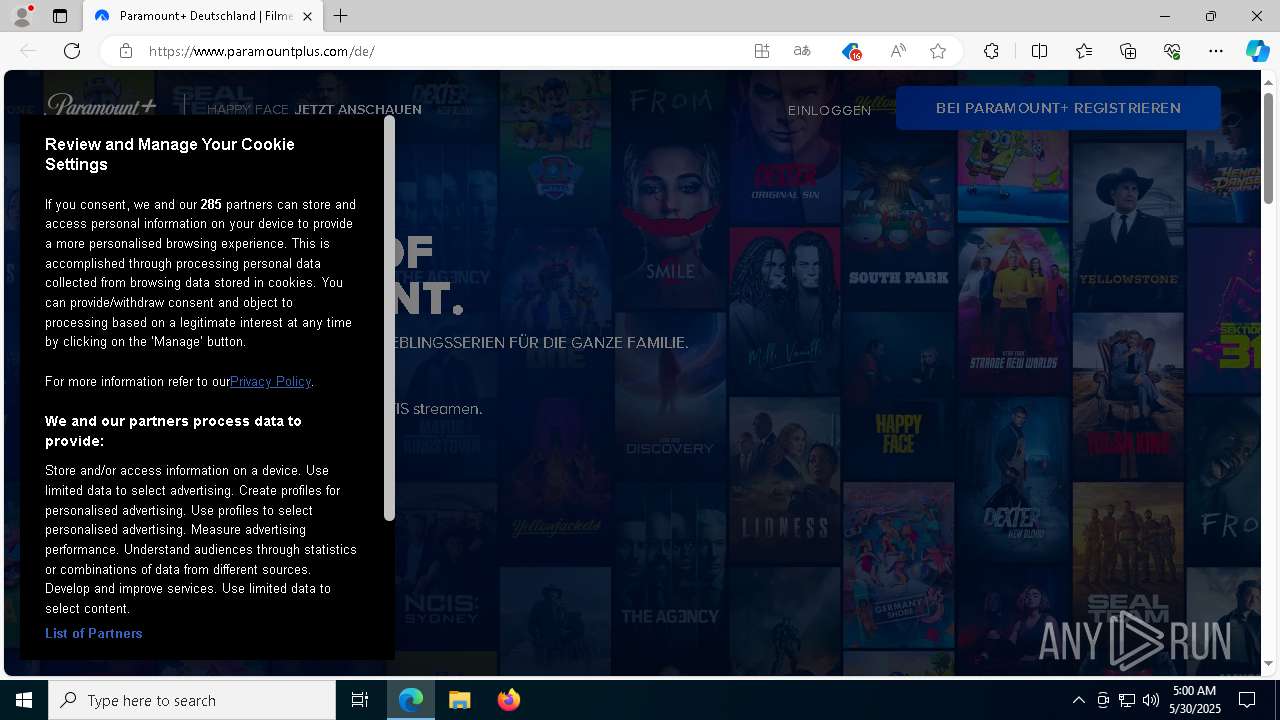Open the Favorites list icon
The width and height of the screenshot is (1280, 720).
pyautogui.click(x=1084, y=51)
